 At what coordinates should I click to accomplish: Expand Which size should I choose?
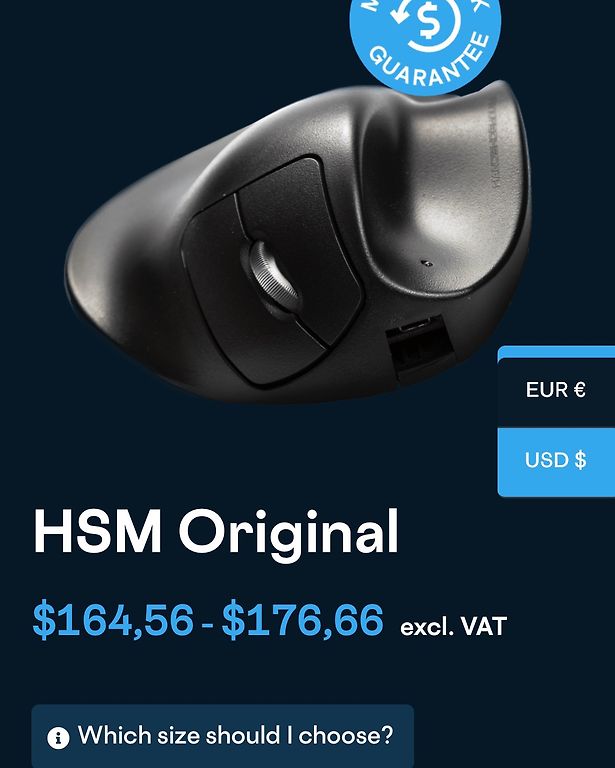[223, 736]
